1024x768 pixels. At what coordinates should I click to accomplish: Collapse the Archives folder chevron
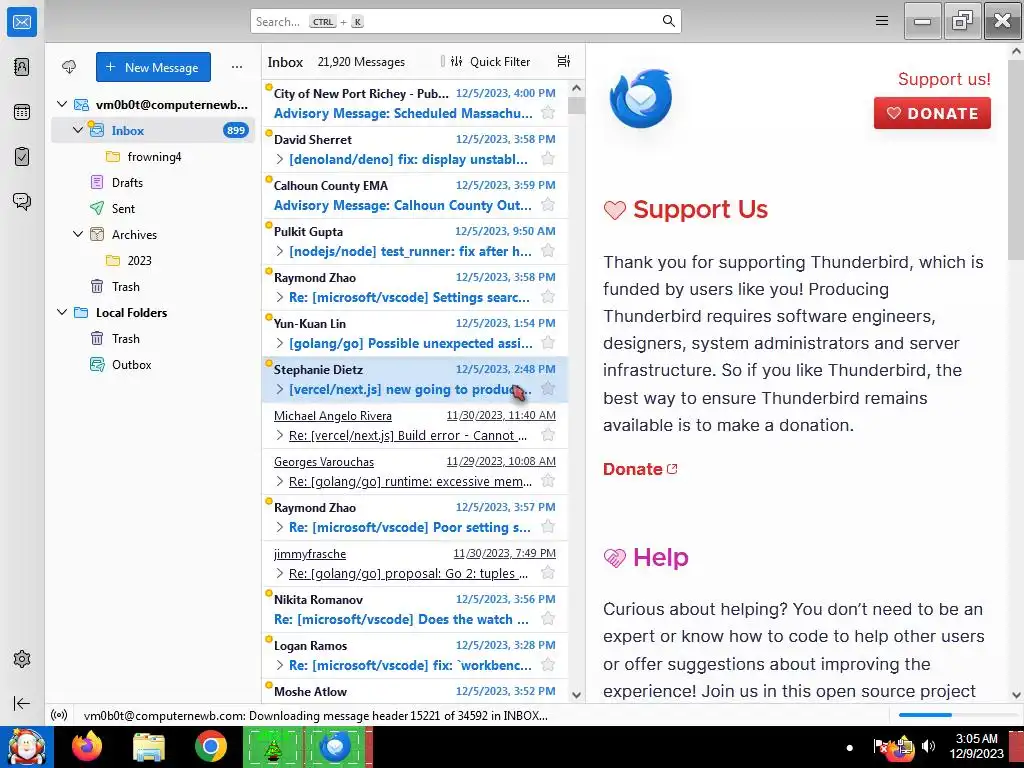tap(78, 234)
